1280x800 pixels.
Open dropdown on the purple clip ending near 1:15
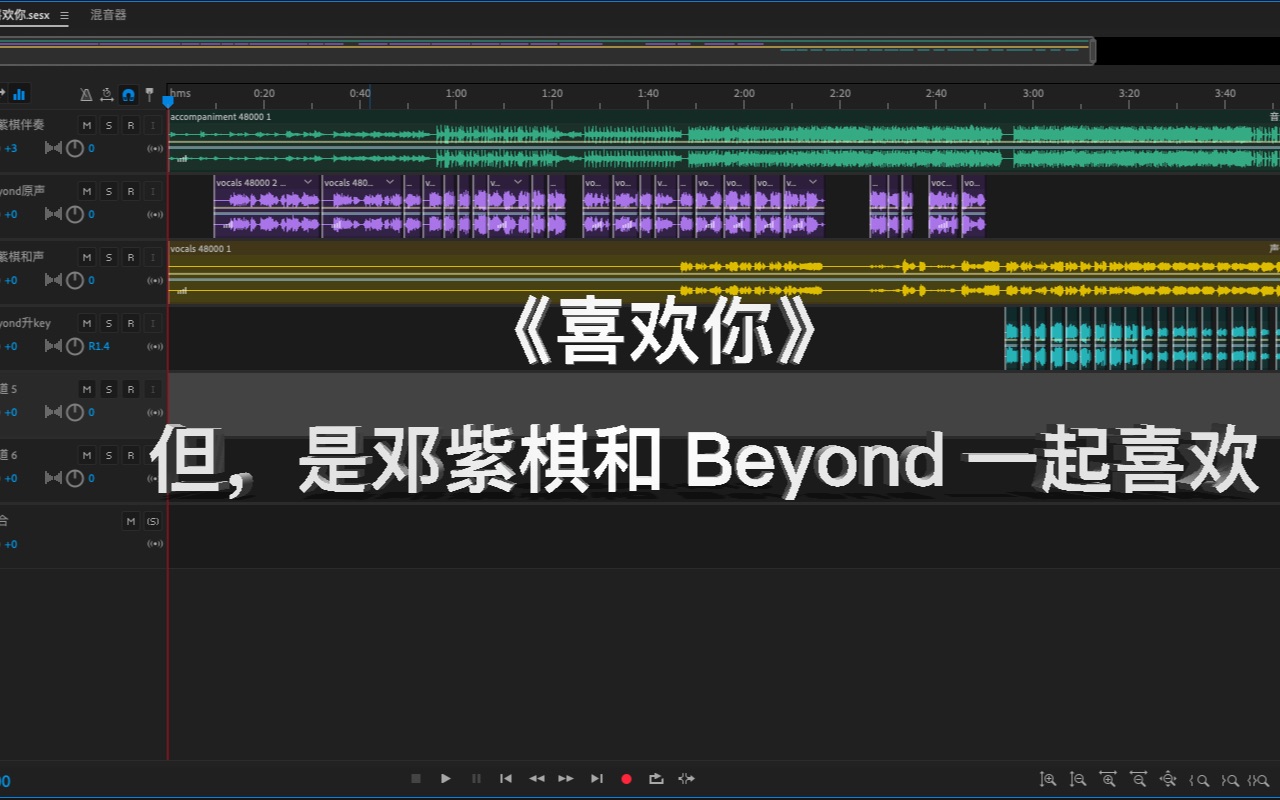tap(518, 182)
